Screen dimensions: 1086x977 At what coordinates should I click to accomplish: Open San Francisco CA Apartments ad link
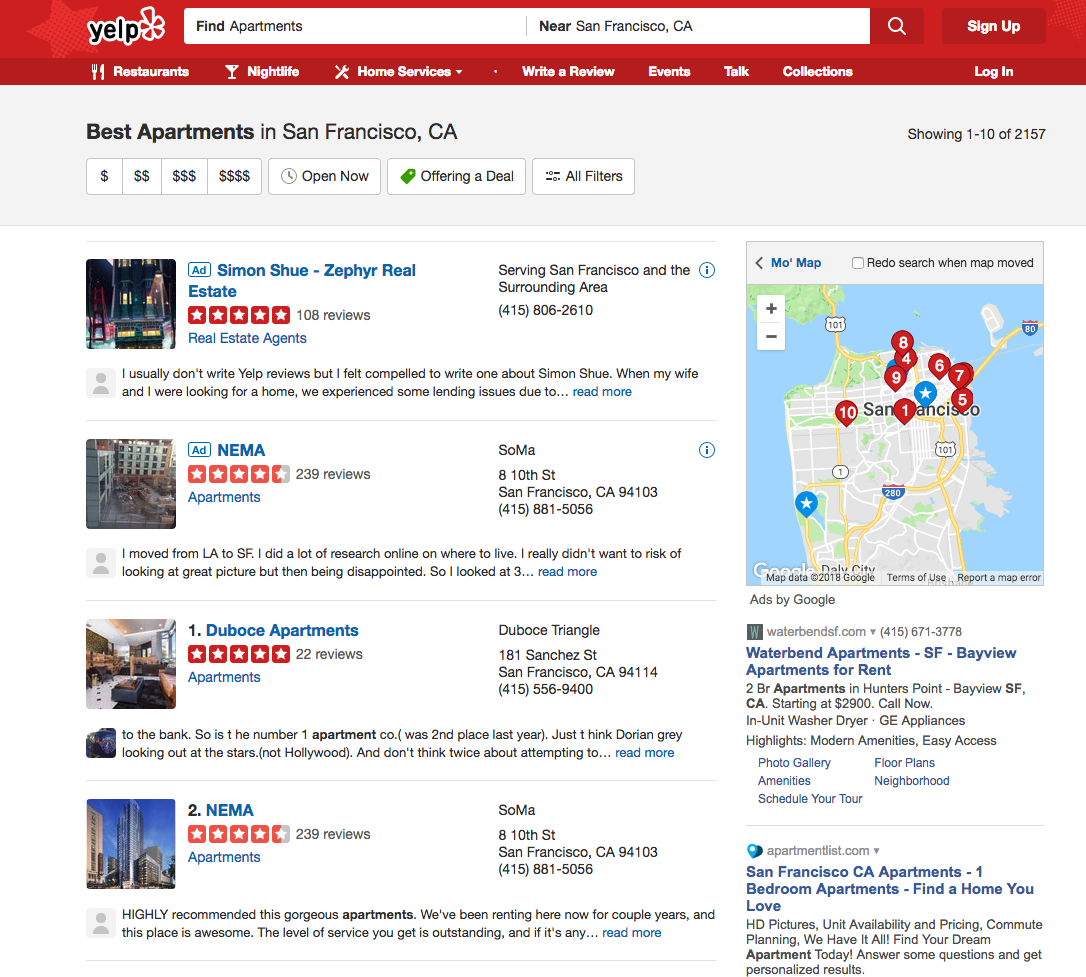890,888
